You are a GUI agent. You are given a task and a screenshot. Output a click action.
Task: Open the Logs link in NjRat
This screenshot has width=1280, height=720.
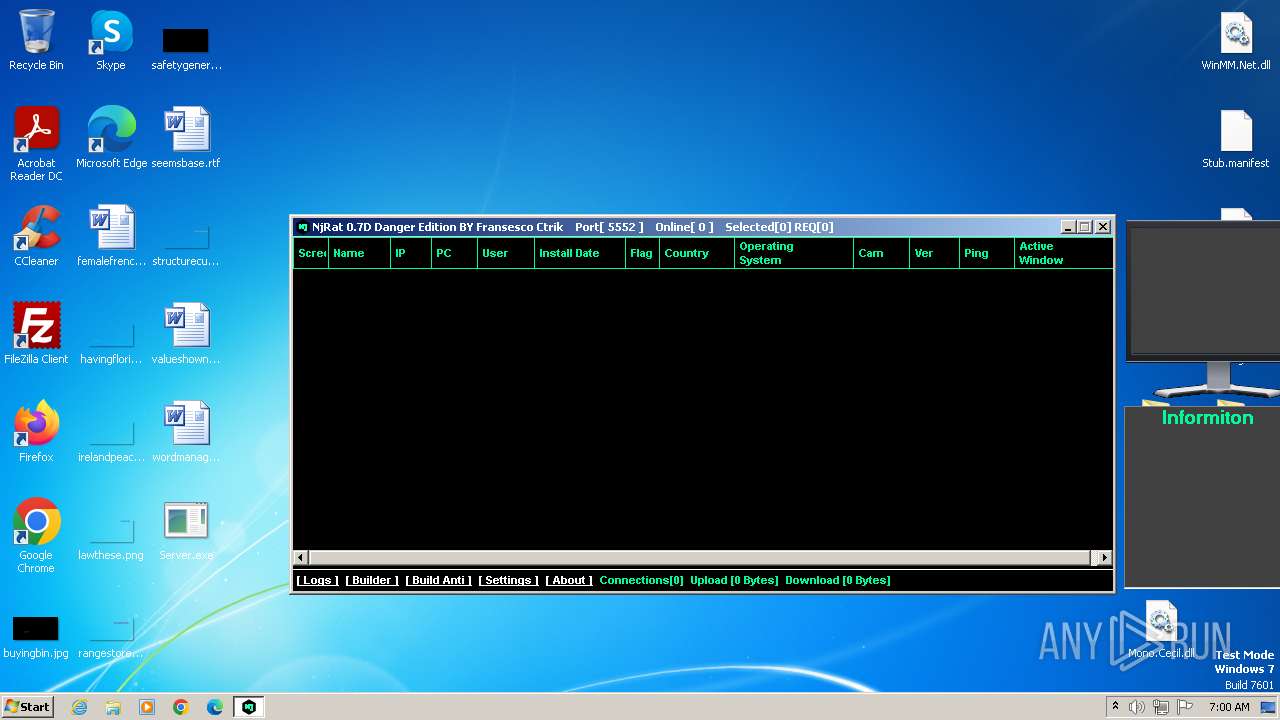click(318, 580)
